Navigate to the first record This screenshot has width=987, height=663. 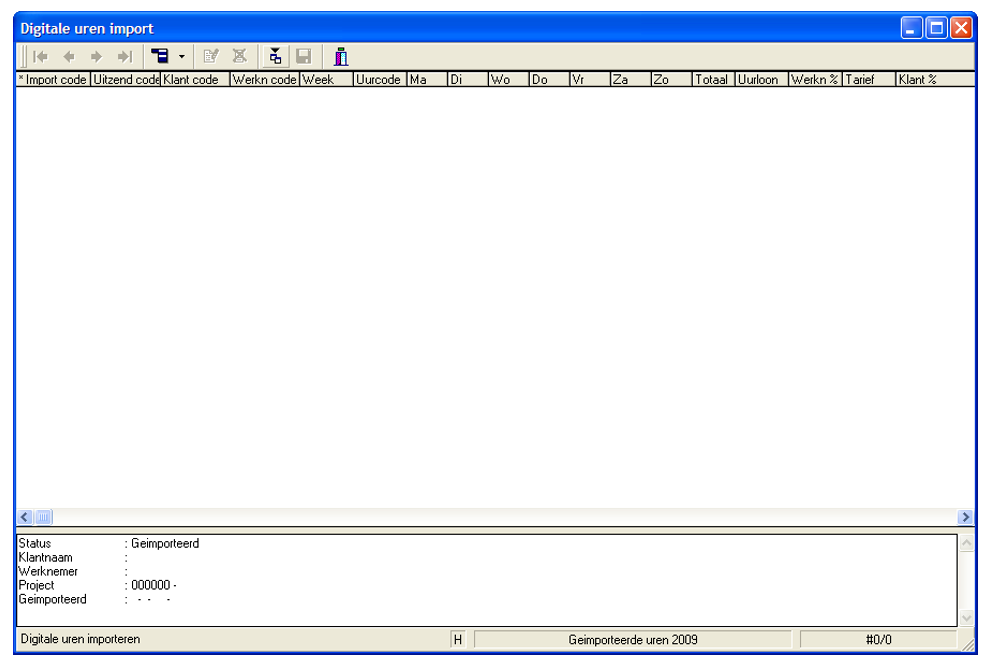click(x=40, y=57)
